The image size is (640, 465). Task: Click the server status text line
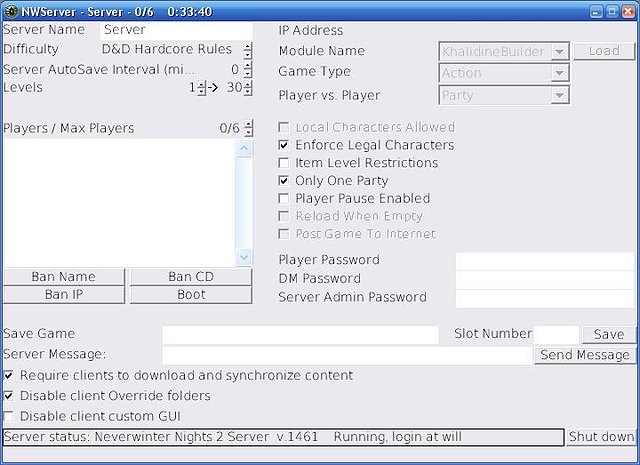[x=283, y=437]
